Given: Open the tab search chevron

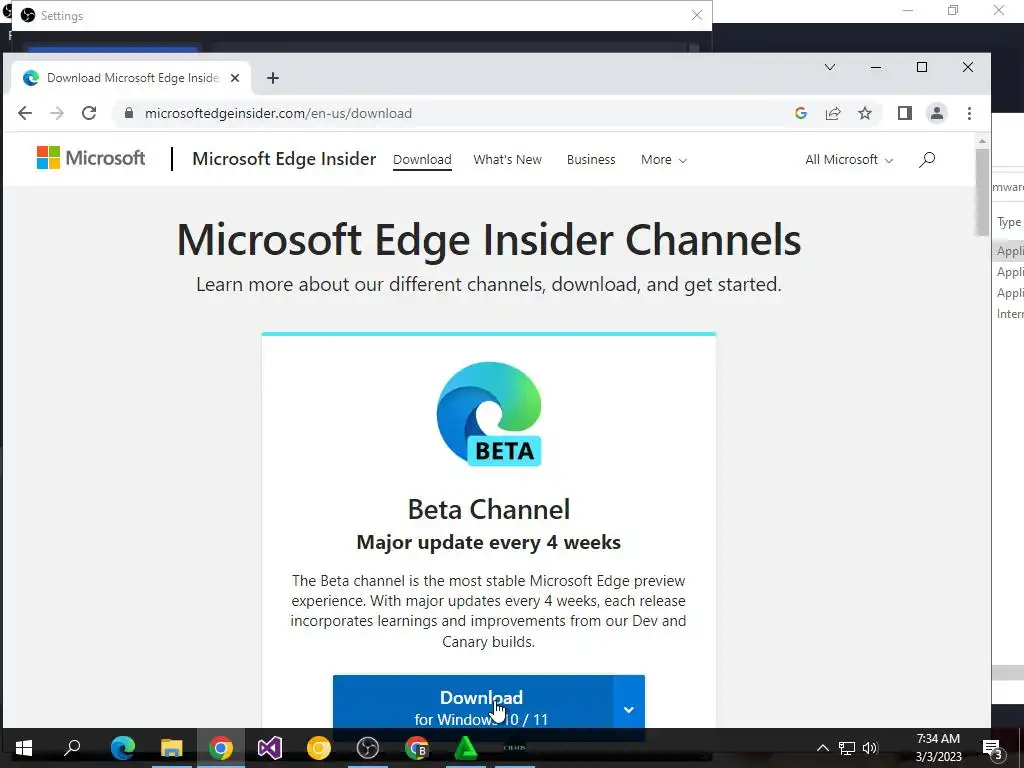Looking at the screenshot, I should coord(830,67).
